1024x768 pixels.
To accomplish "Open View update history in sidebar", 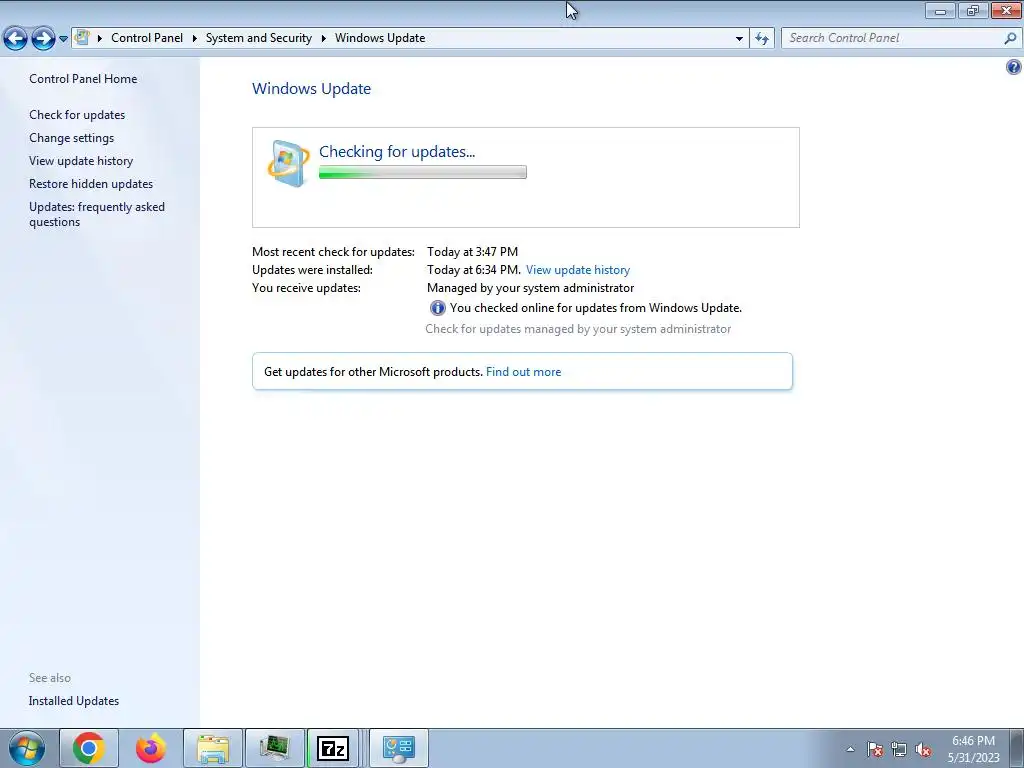I will coord(81,161).
